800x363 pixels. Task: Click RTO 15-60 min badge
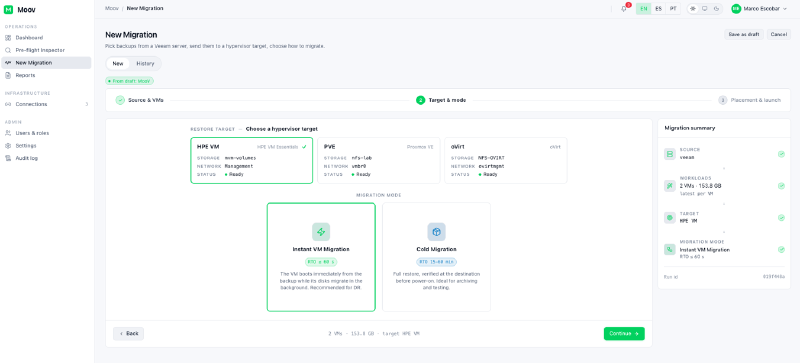436,262
